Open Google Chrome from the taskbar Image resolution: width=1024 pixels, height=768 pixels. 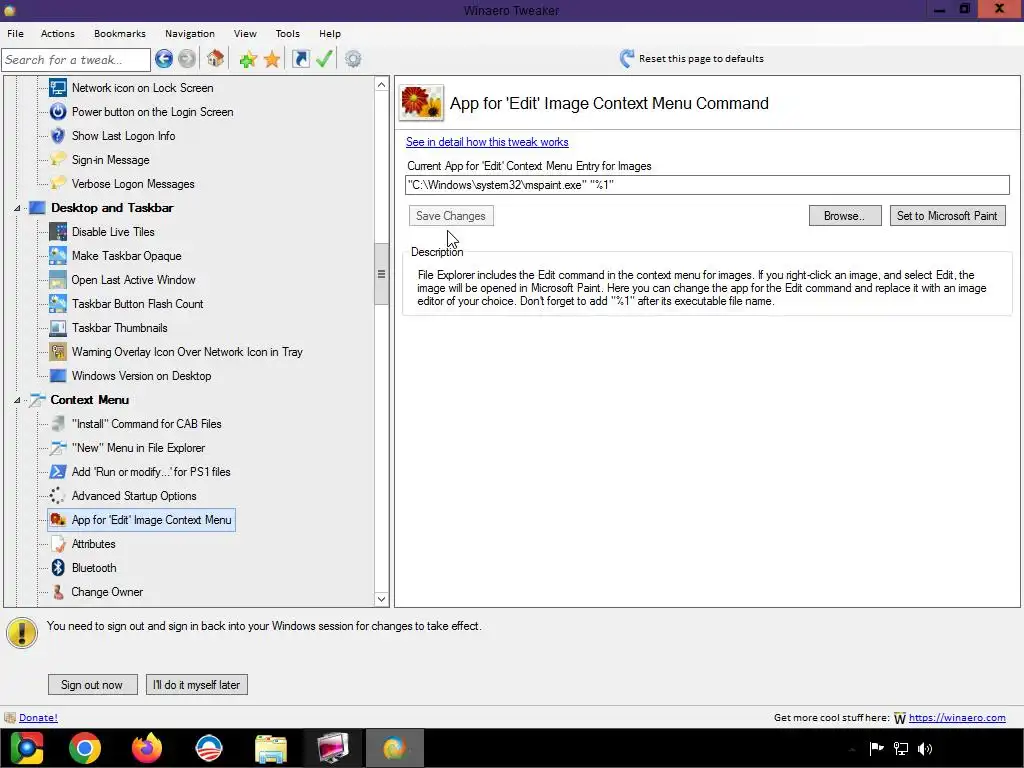pyautogui.click(x=85, y=748)
